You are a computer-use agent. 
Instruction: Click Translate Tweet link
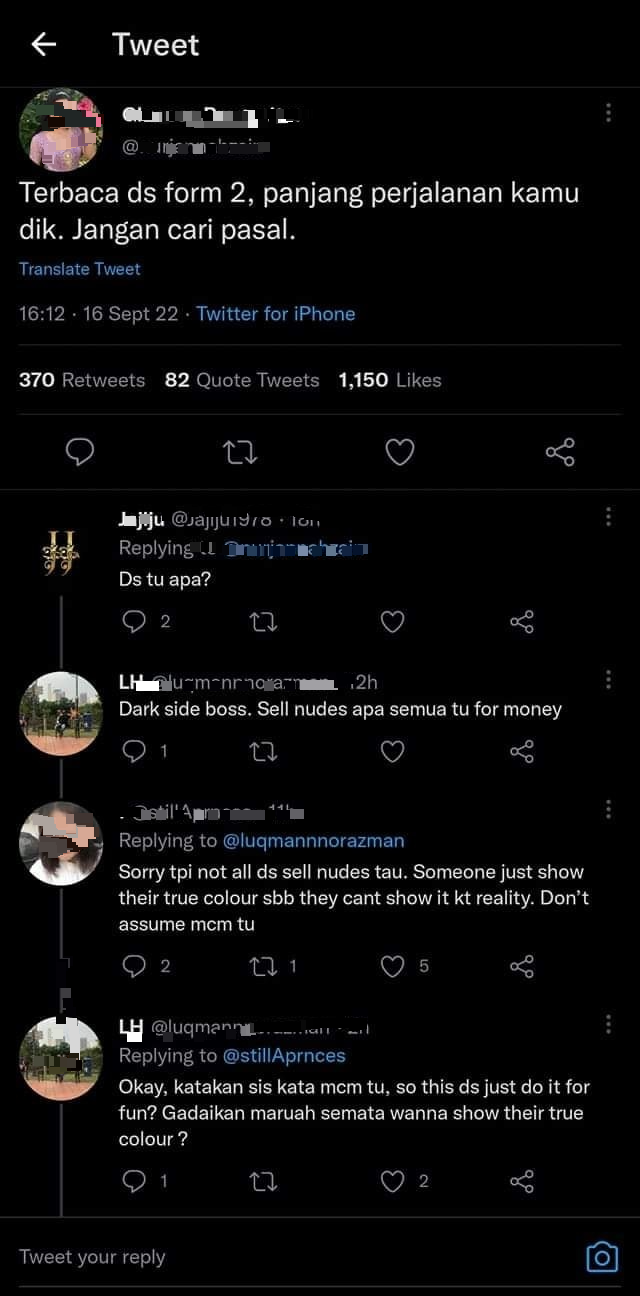[80, 269]
